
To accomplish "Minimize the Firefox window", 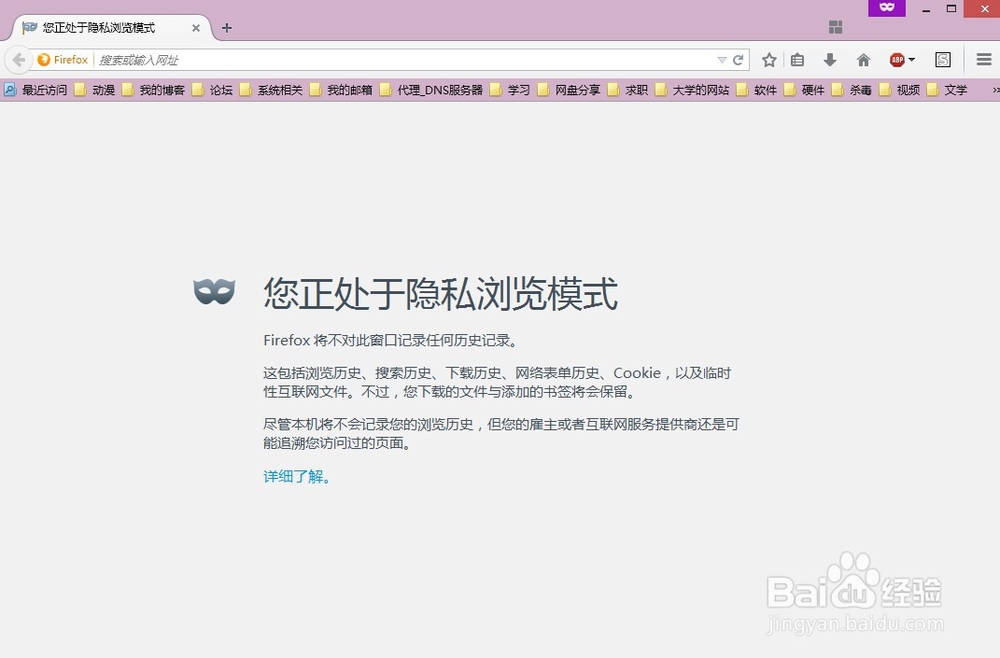I will 926,9.
